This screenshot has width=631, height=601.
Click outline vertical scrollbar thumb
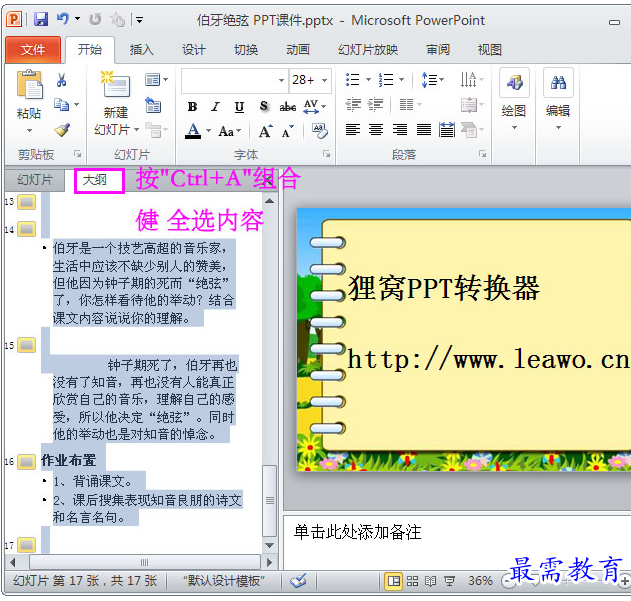(269, 500)
